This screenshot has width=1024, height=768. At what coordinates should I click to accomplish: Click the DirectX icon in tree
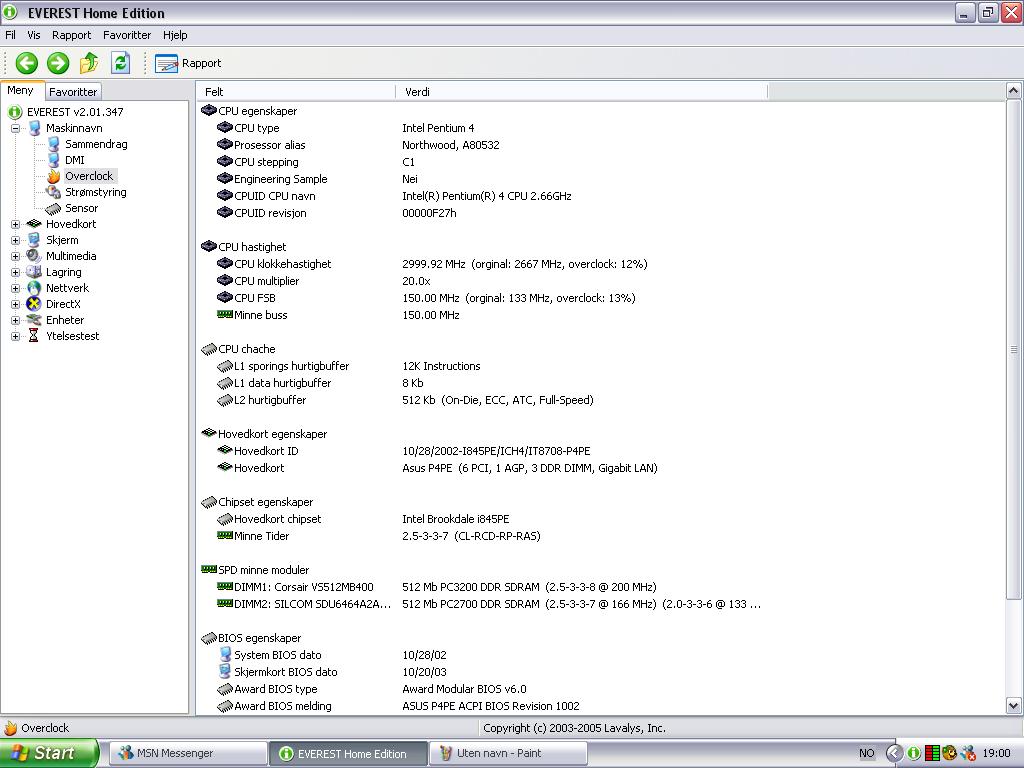point(34,304)
